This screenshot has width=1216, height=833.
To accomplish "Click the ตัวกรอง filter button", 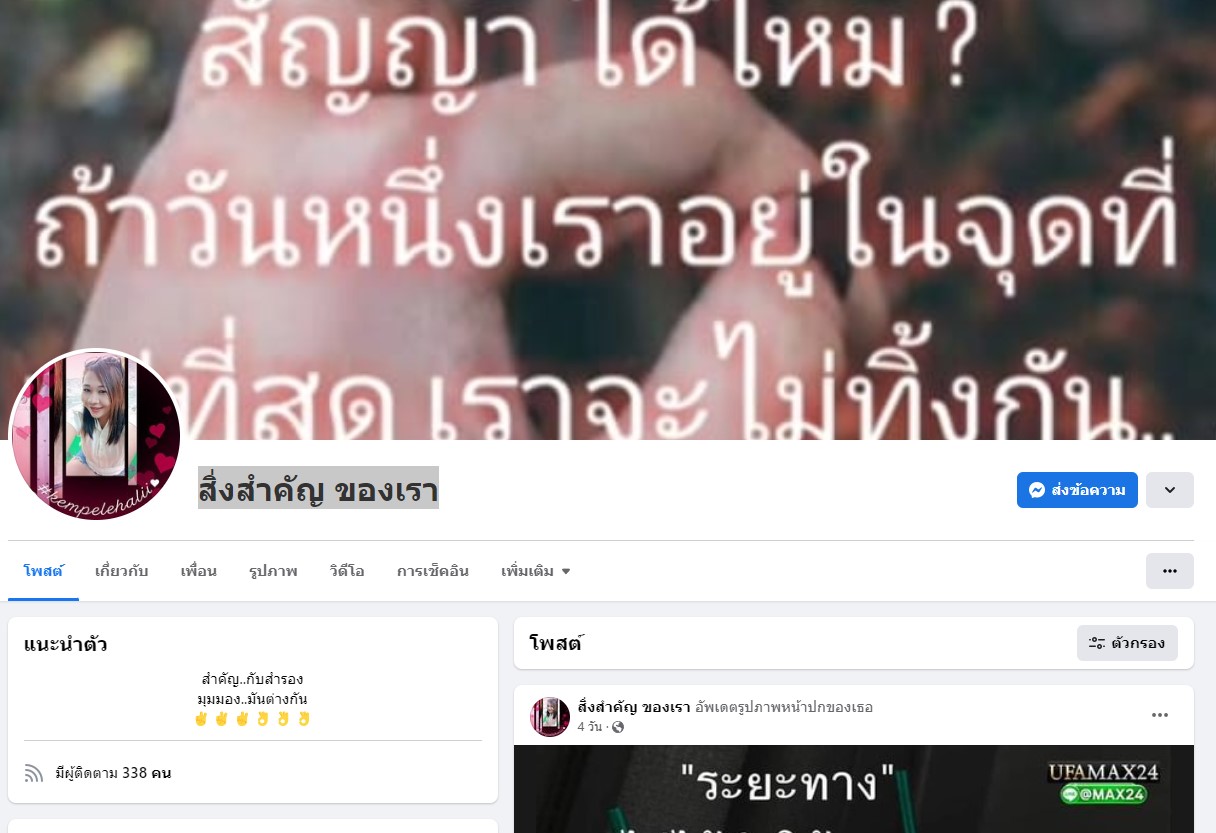I will click(x=1127, y=643).
